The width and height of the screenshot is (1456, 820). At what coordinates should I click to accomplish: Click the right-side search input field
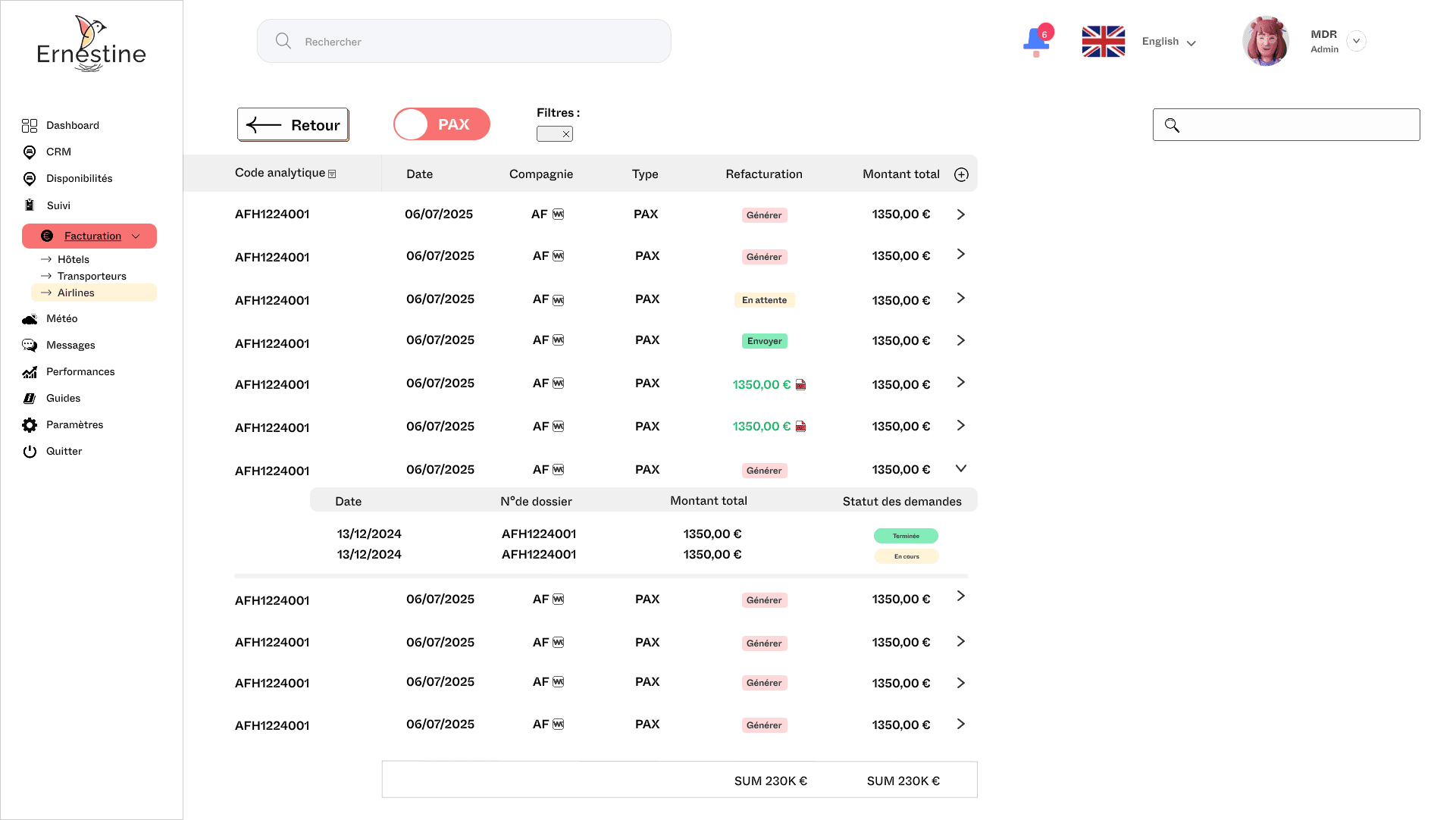[x=1286, y=124]
